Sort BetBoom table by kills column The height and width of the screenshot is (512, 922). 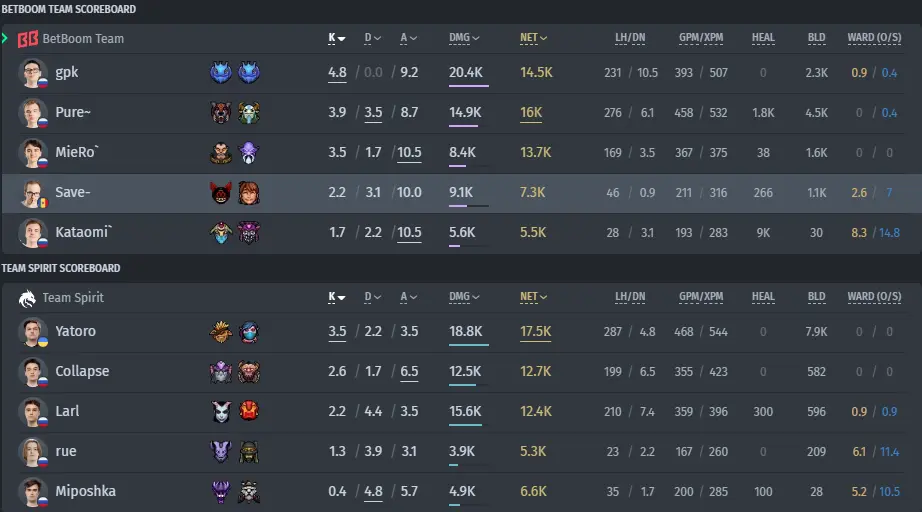pyautogui.click(x=336, y=38)
